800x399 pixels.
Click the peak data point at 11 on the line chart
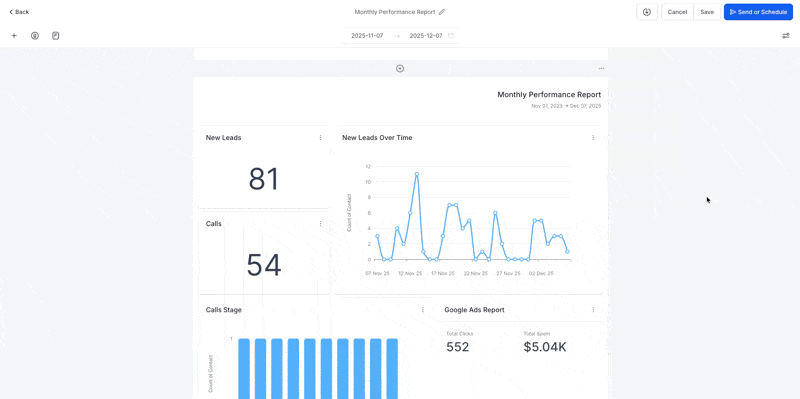[417, 174]
